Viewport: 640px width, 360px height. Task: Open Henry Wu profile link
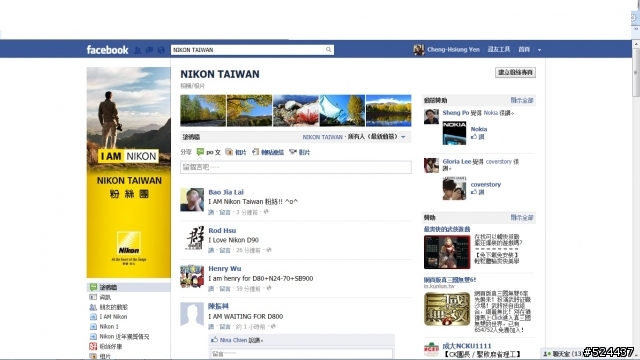coord(224,269)
